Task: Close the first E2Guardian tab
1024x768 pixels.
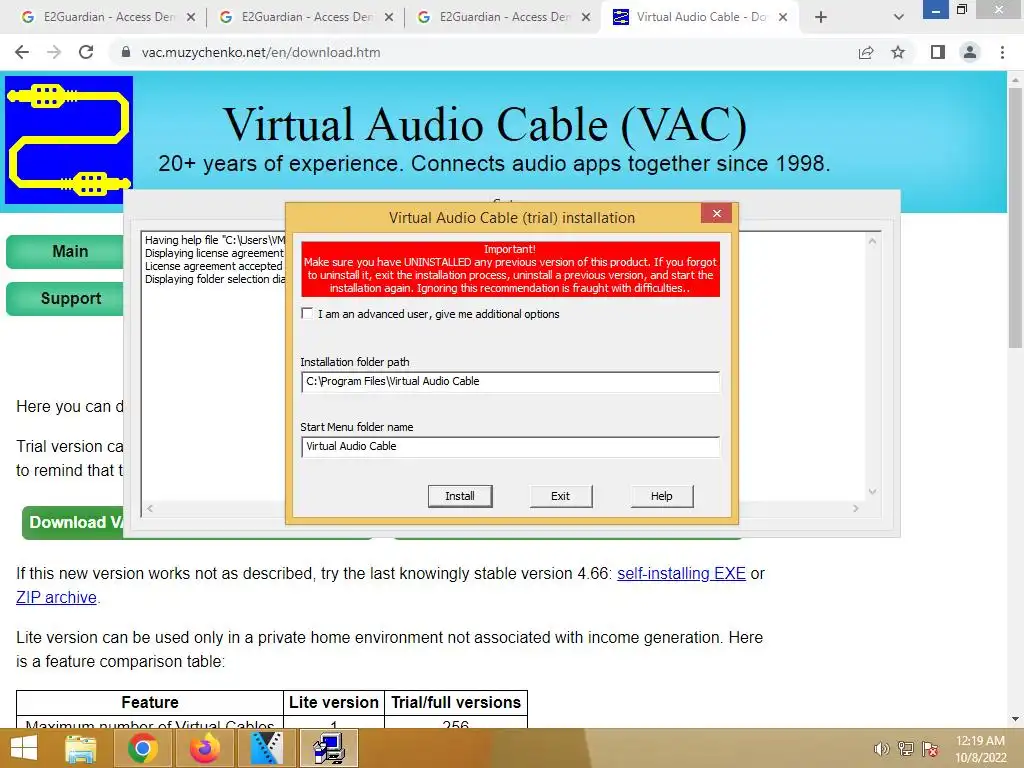Action: (x=191, y=18)
